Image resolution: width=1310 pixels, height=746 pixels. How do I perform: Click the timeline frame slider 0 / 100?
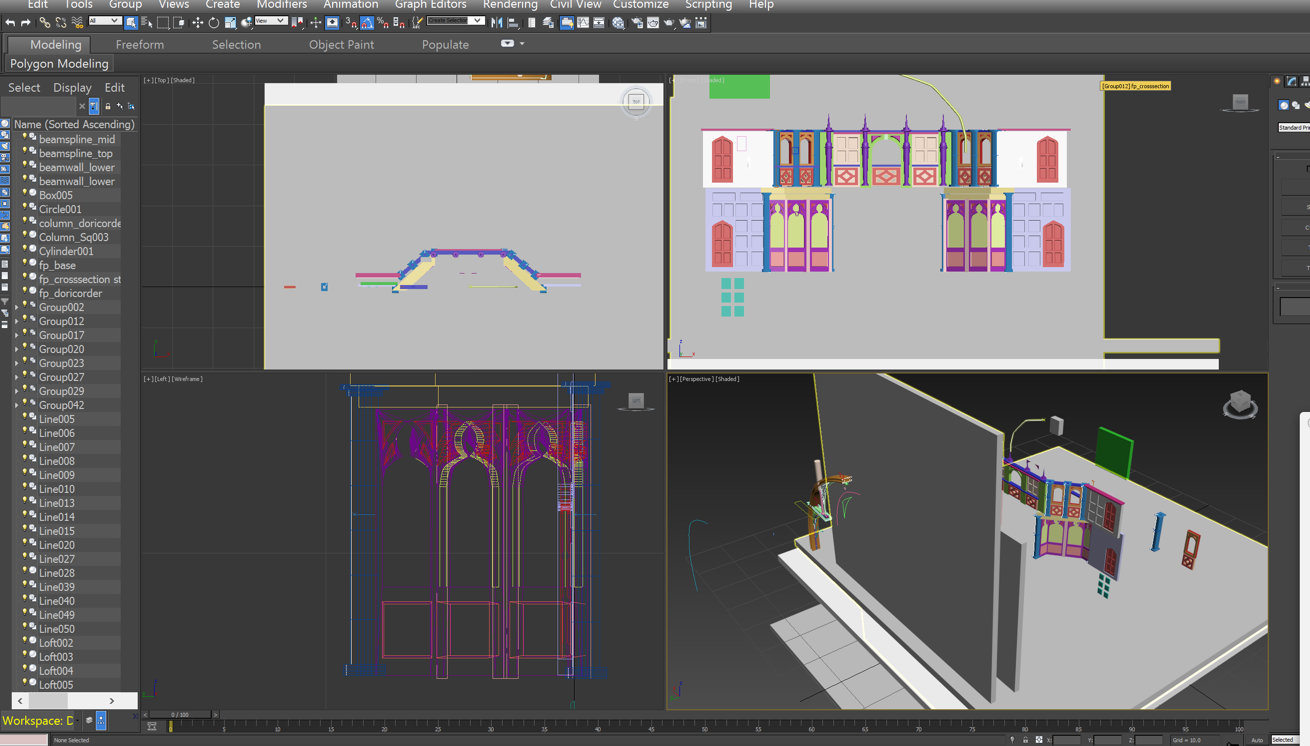(x=180, y=715)
